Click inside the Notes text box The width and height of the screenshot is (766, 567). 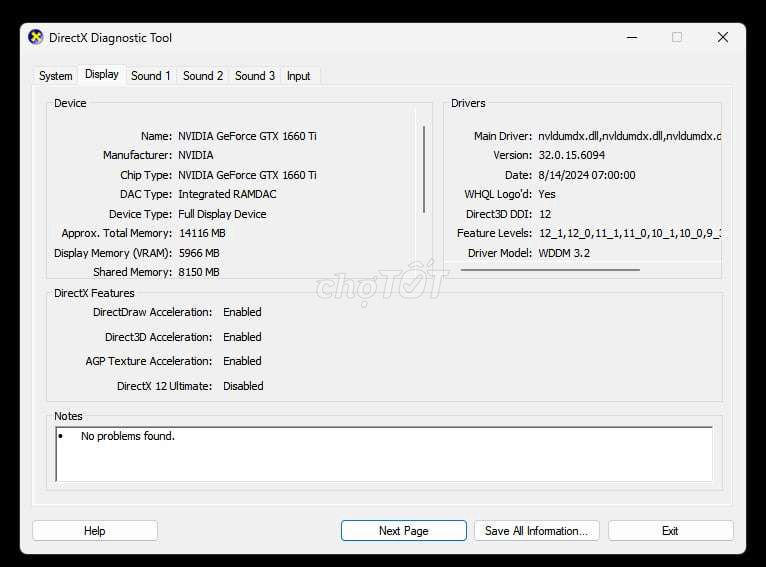[384, 454]
